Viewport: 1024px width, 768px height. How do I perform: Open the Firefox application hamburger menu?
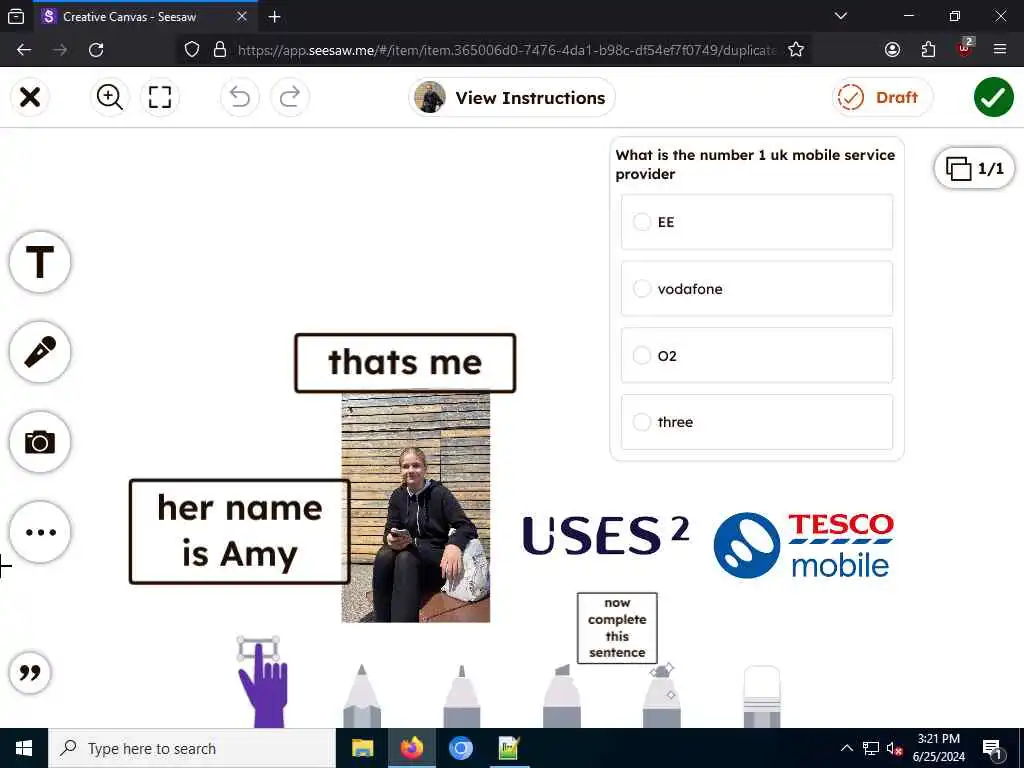[x=1000, y=50]
